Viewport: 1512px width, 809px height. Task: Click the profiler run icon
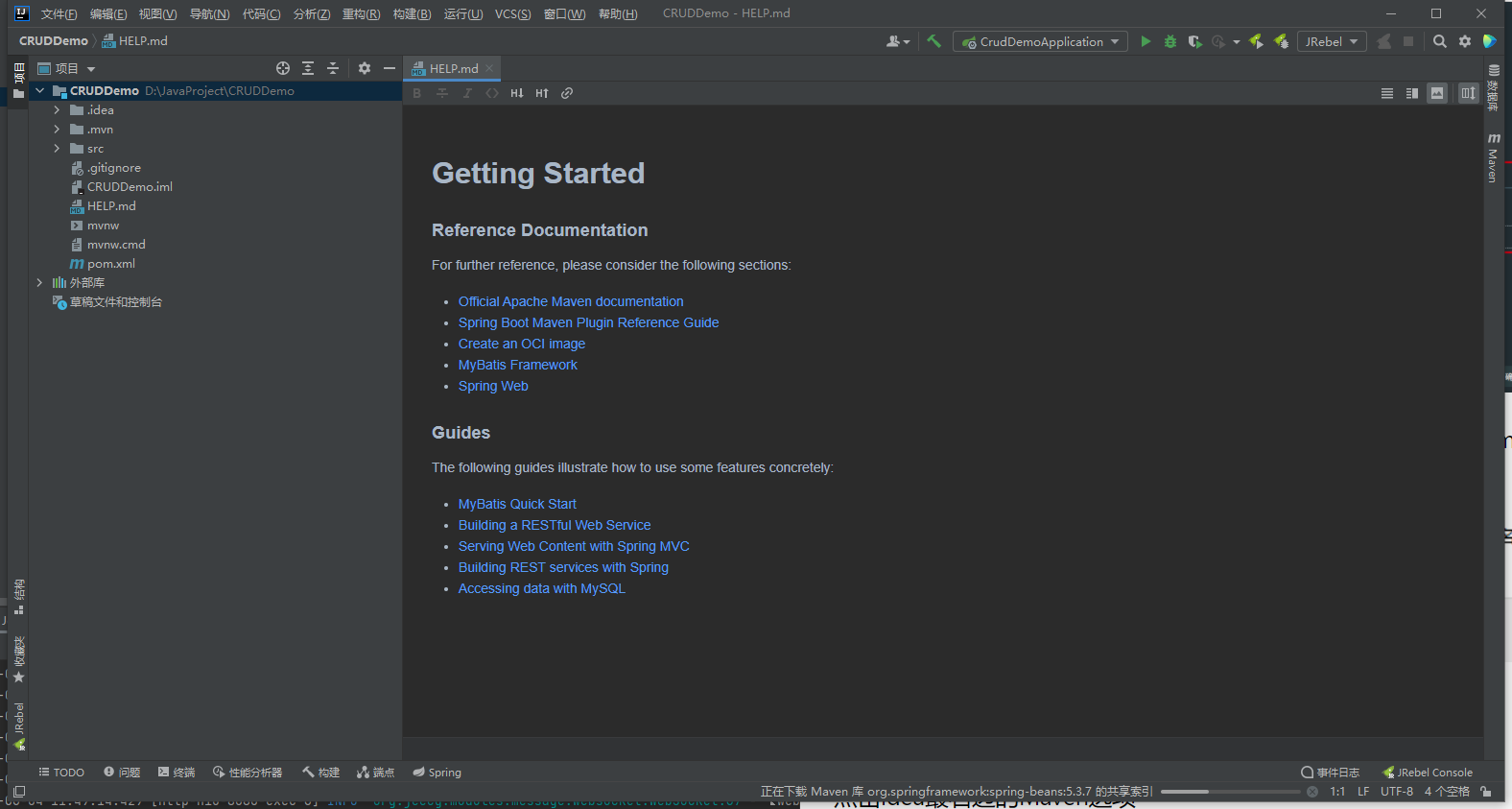click(x=1218, y=41)
